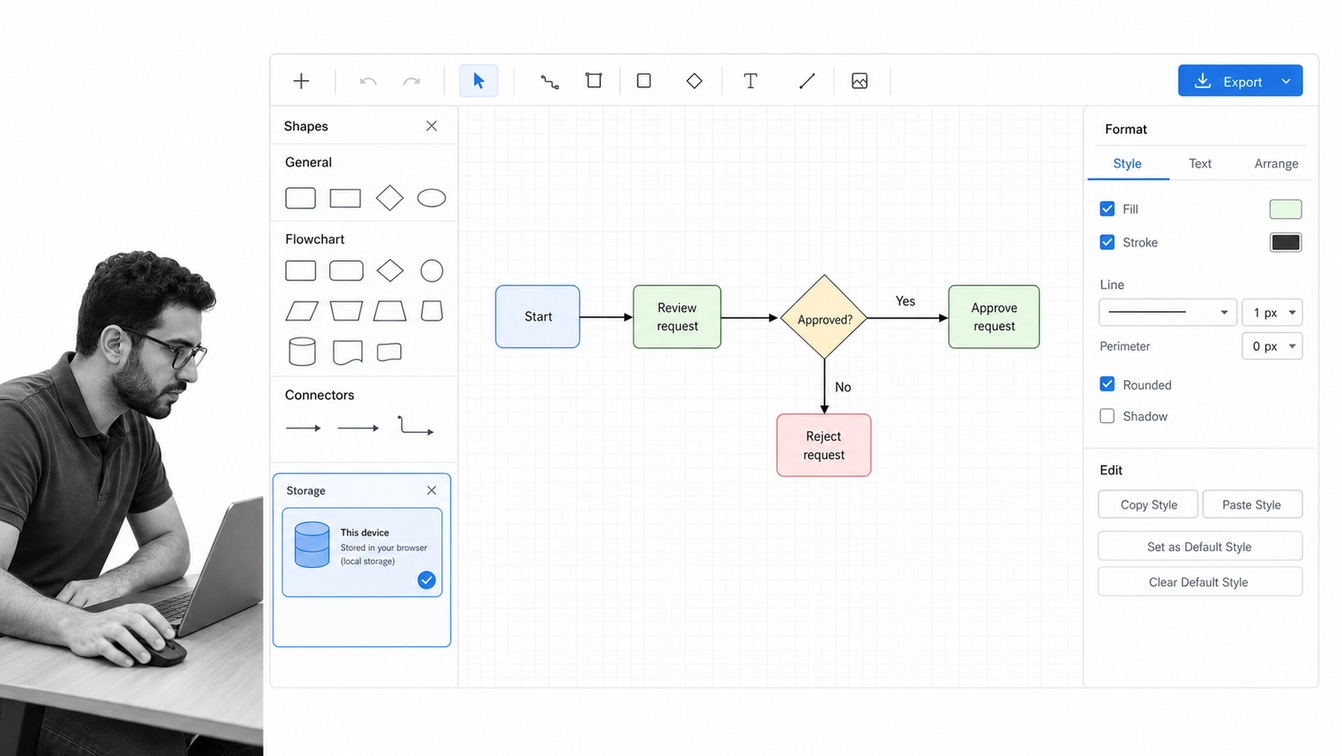This screenshot has width=1342, height=756.
Task: Add Flowchart cylinder database shape
Action: point(302,351)
